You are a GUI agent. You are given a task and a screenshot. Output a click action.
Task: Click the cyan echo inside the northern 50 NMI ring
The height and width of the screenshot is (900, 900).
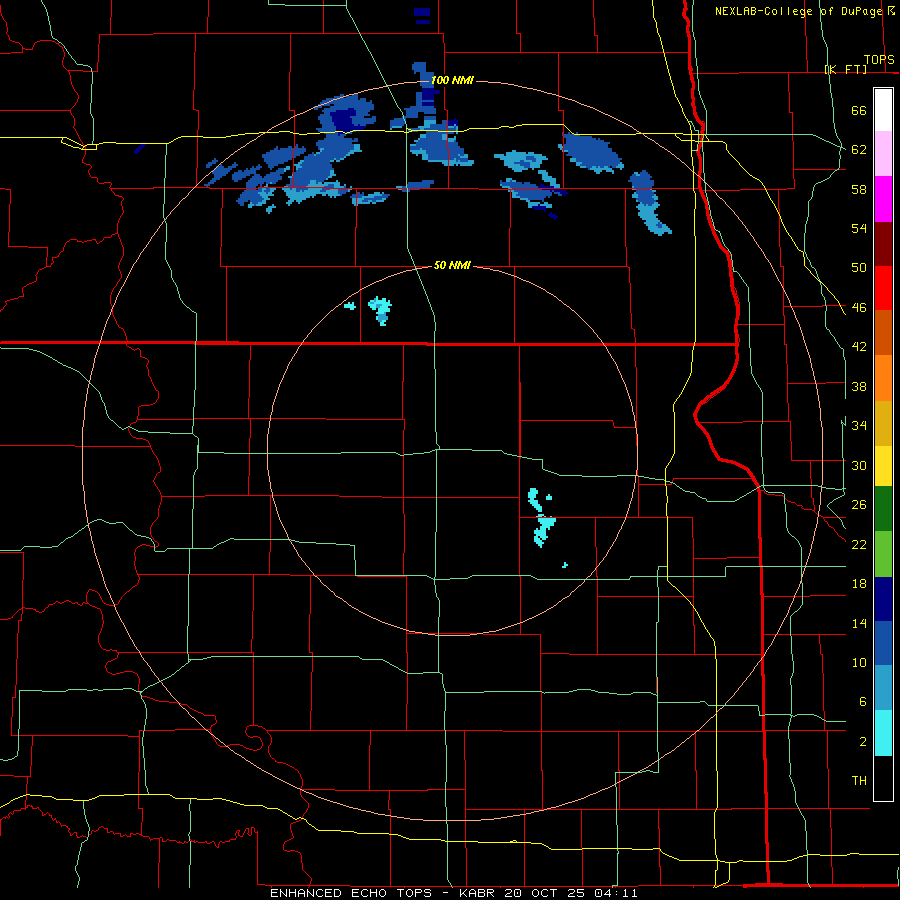tap(380, 310)
